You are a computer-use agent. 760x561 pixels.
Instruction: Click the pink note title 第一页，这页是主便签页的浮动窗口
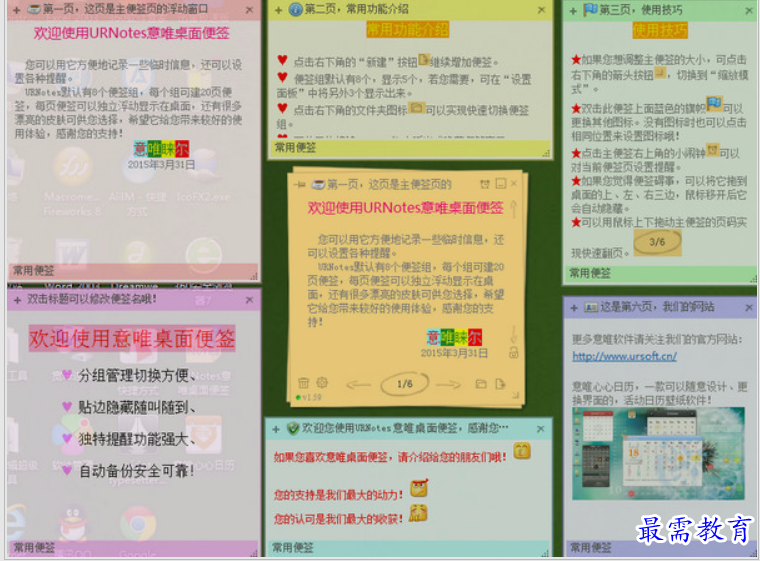tap(125, 9)
